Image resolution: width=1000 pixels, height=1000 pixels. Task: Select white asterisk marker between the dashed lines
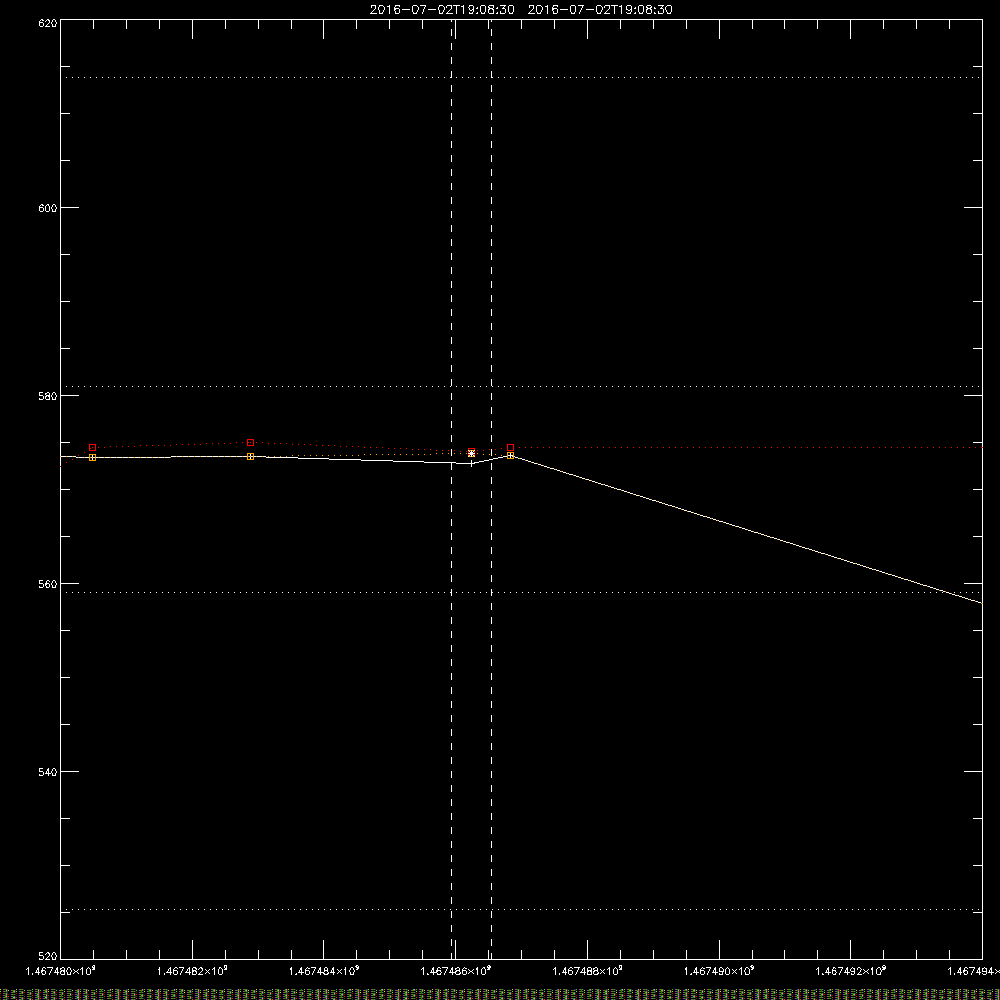coord(471,453)
